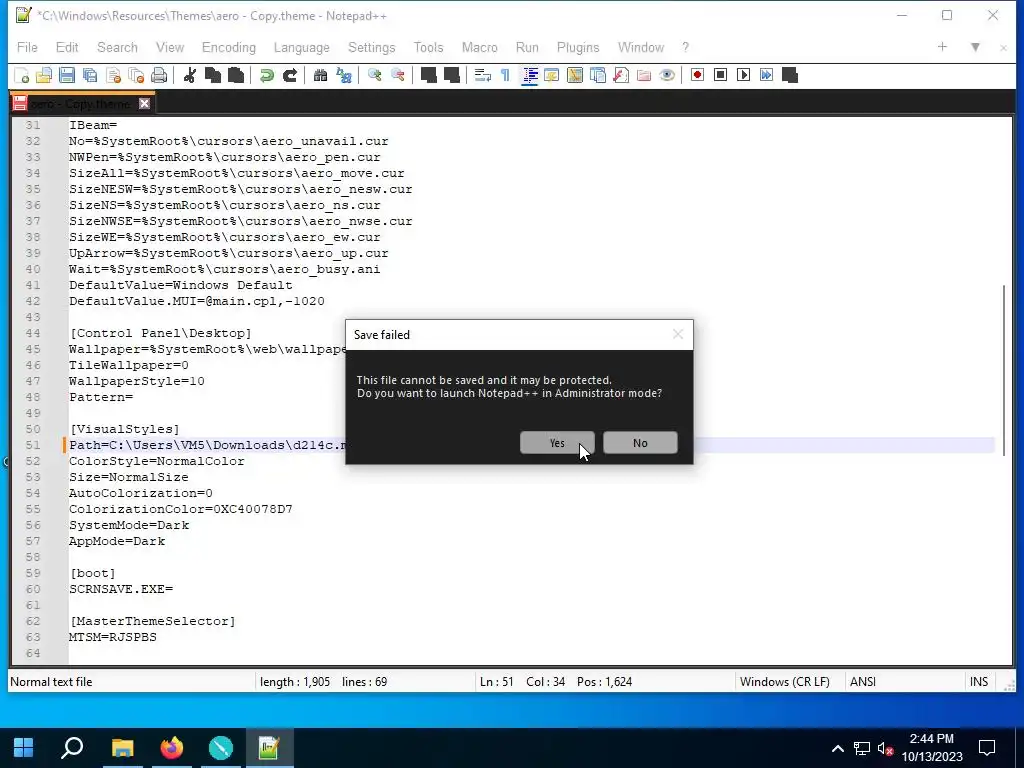Viewport: 1024px width, 768px height.
Task: Open the Encoding menu
Action: [x=229, y=48]
